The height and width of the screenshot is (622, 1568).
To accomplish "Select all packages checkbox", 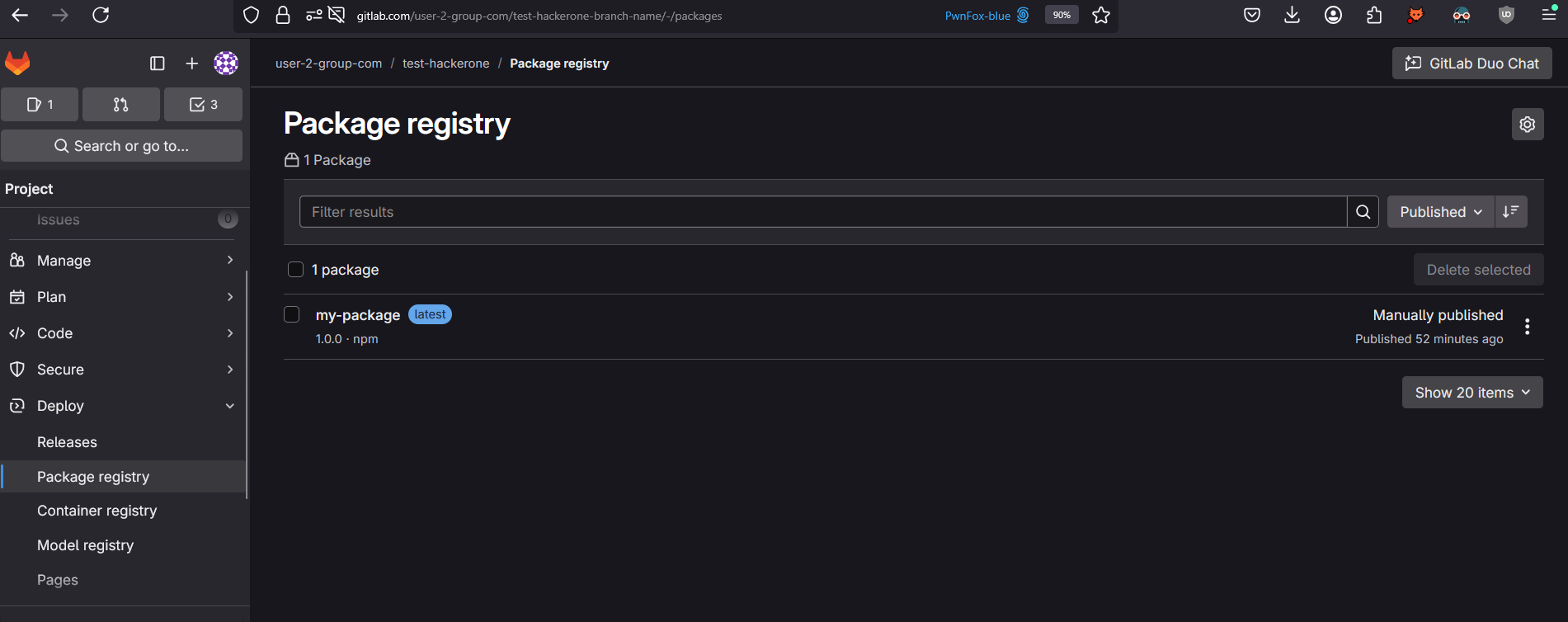I will 295,270.
